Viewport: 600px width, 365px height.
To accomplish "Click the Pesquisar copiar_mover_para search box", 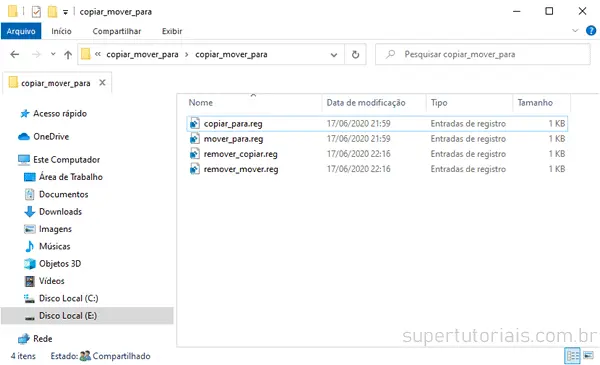I will pos(483,54).
